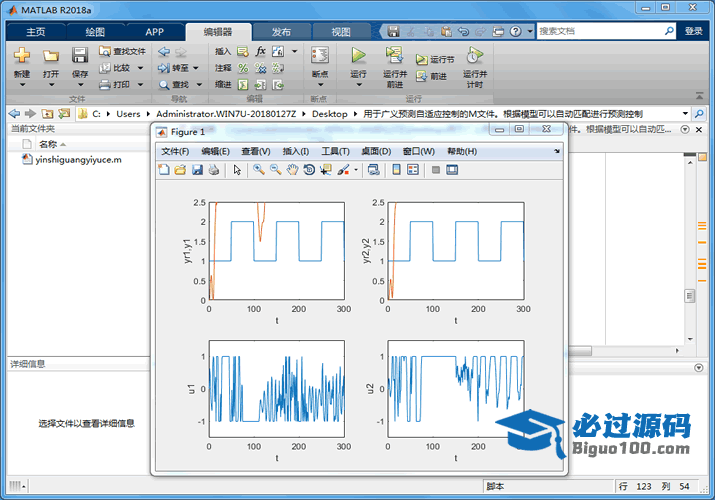
Task: Switch to the Publish (发布) tab
Action: pos(281,32)
